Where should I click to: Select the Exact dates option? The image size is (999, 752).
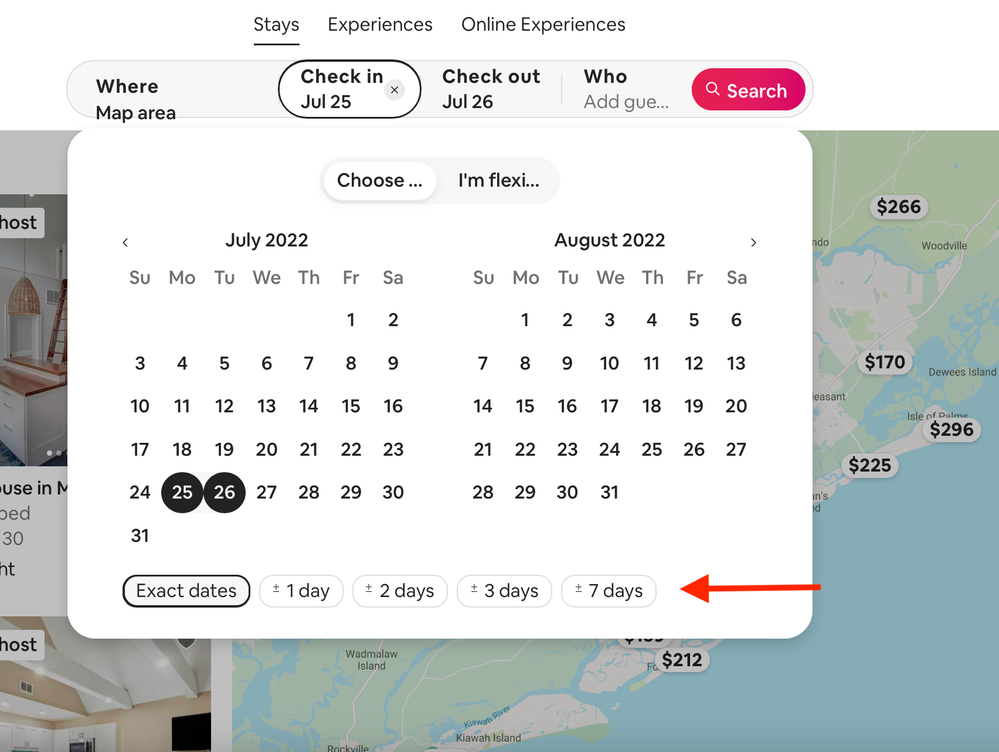click(186, 591)
